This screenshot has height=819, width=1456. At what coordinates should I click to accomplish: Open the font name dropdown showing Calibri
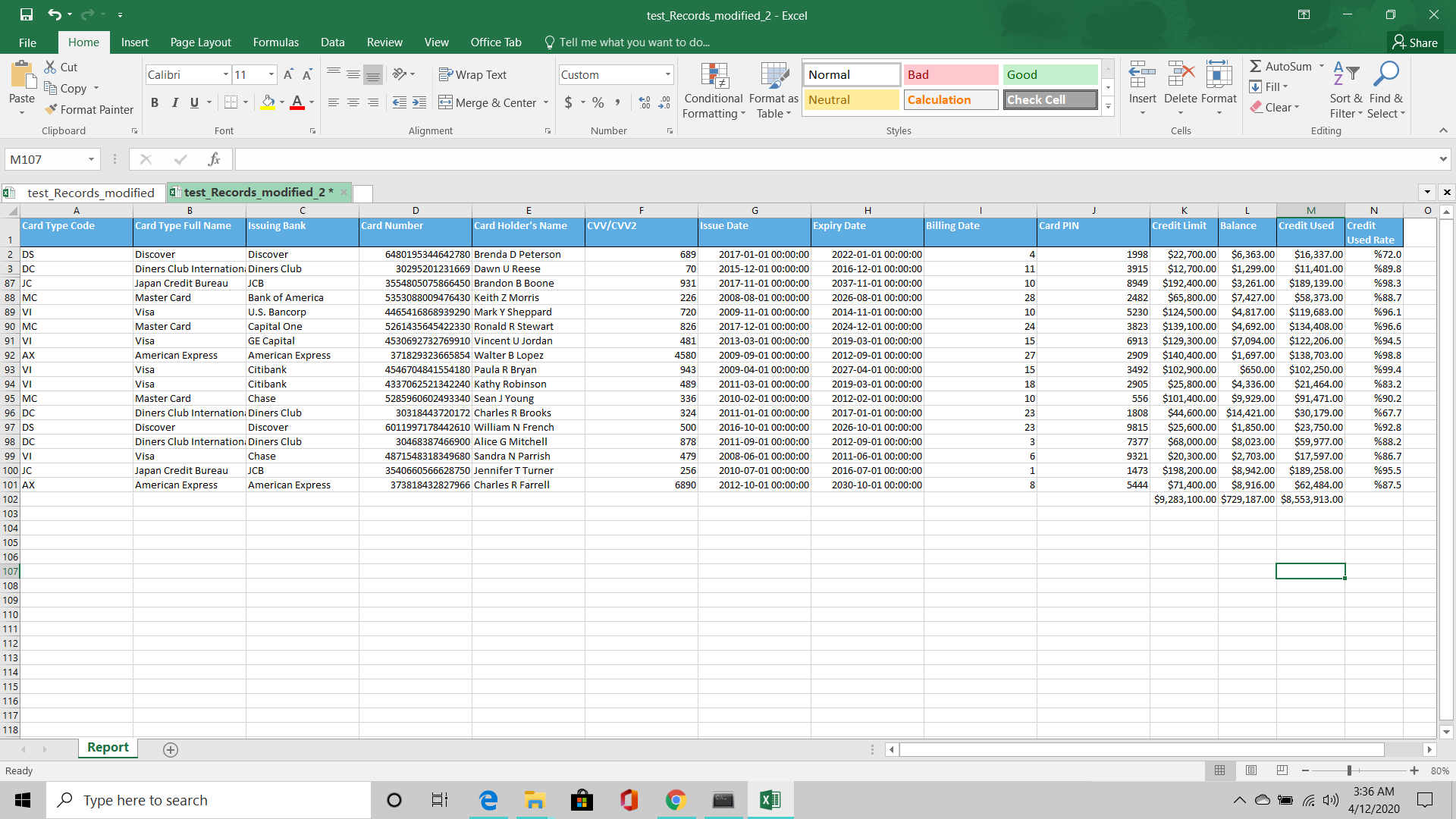coord(225,74)
